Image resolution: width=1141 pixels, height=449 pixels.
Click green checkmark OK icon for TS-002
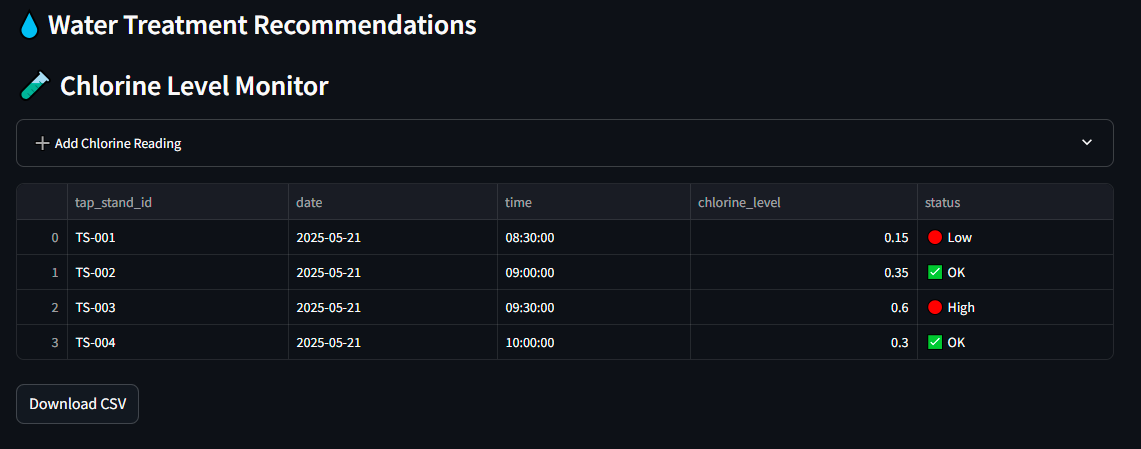(935, 272)
